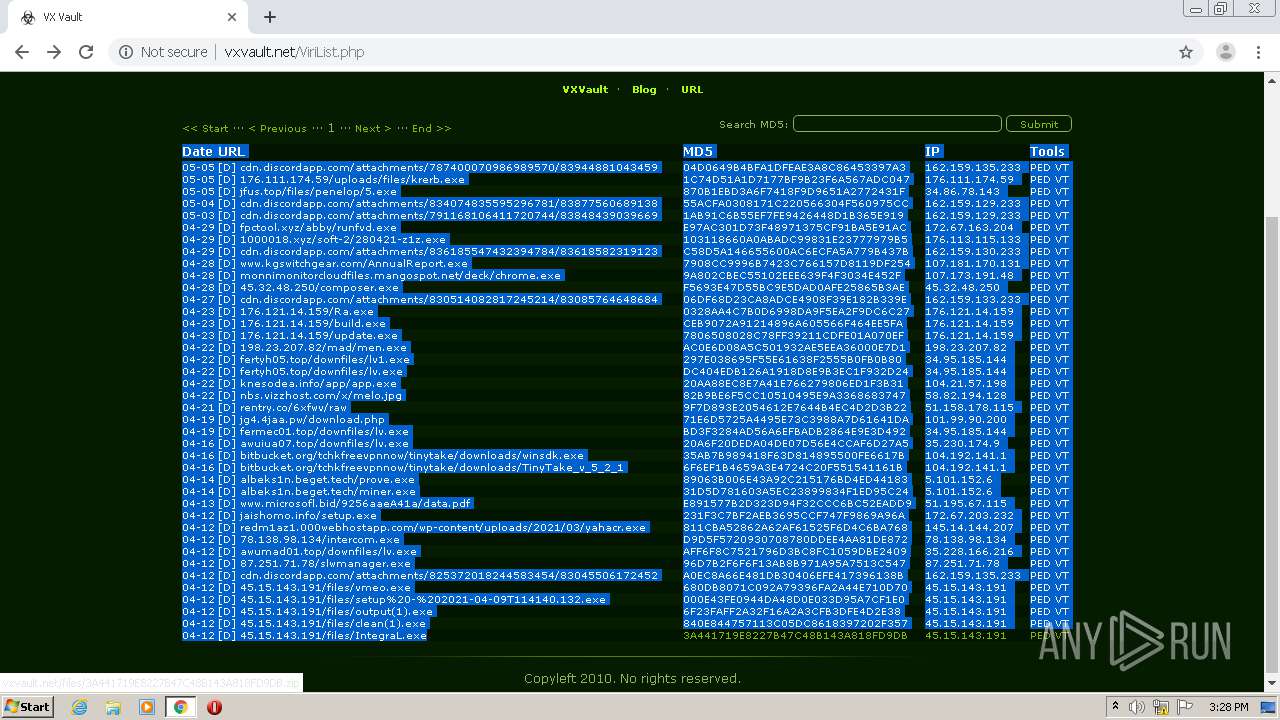1280x720 pixels.
Task: Click the Not secure site info icon
Action: point(125,52)
